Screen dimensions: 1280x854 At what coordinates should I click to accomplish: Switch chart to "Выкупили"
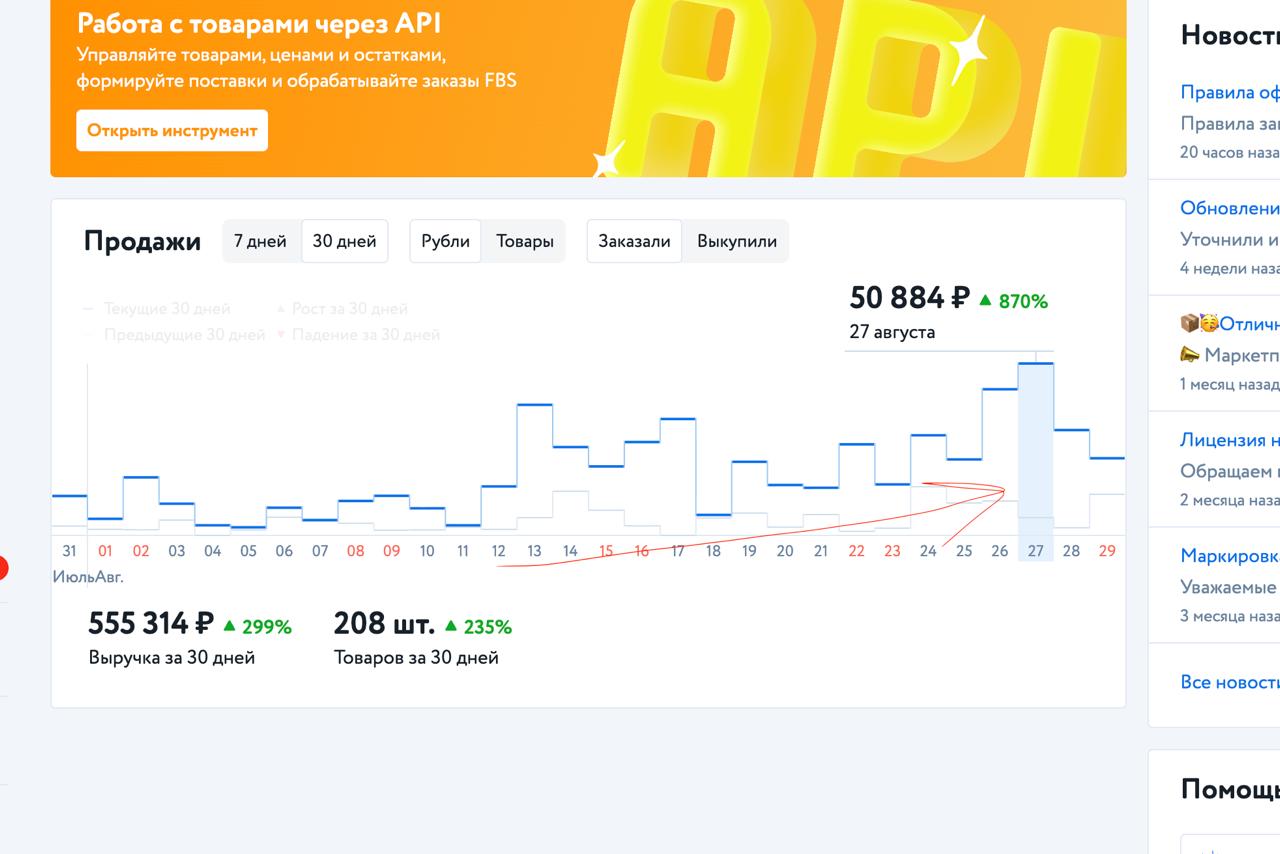point(737,241)
